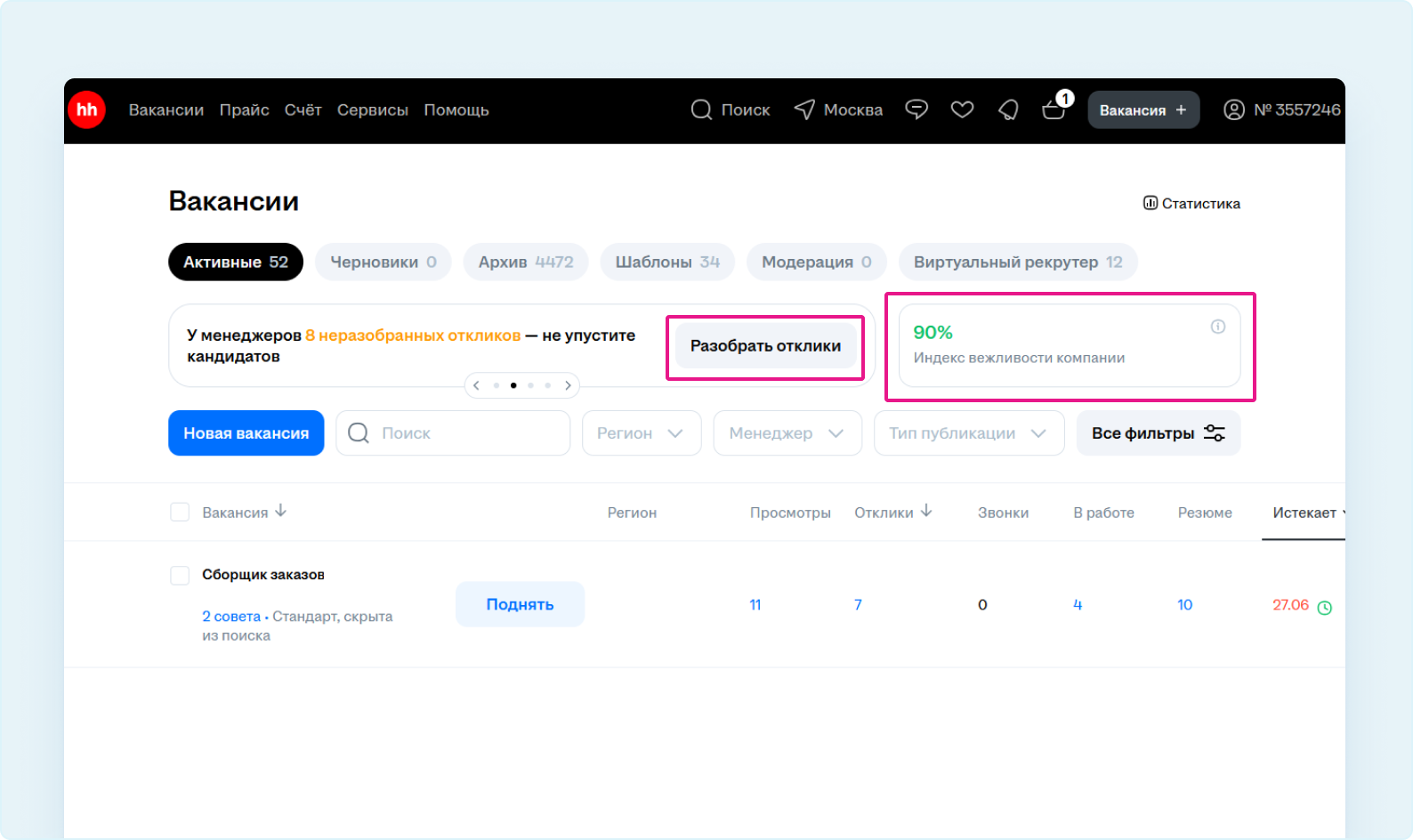Open the Истекает column header
The height and width of the screenshot is (840, 1413).
pyautogui.click(x=1304, y=513)
